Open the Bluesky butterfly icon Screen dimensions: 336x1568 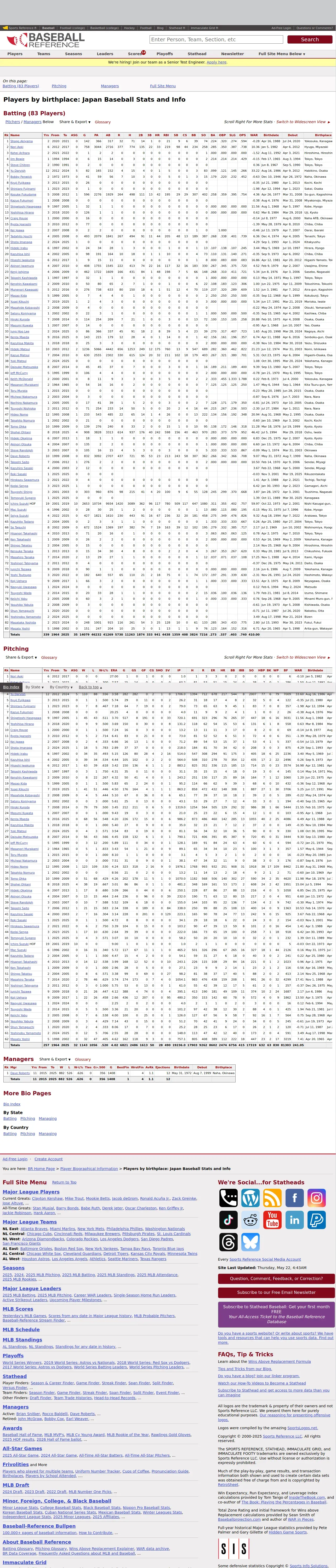[250, 1242]
